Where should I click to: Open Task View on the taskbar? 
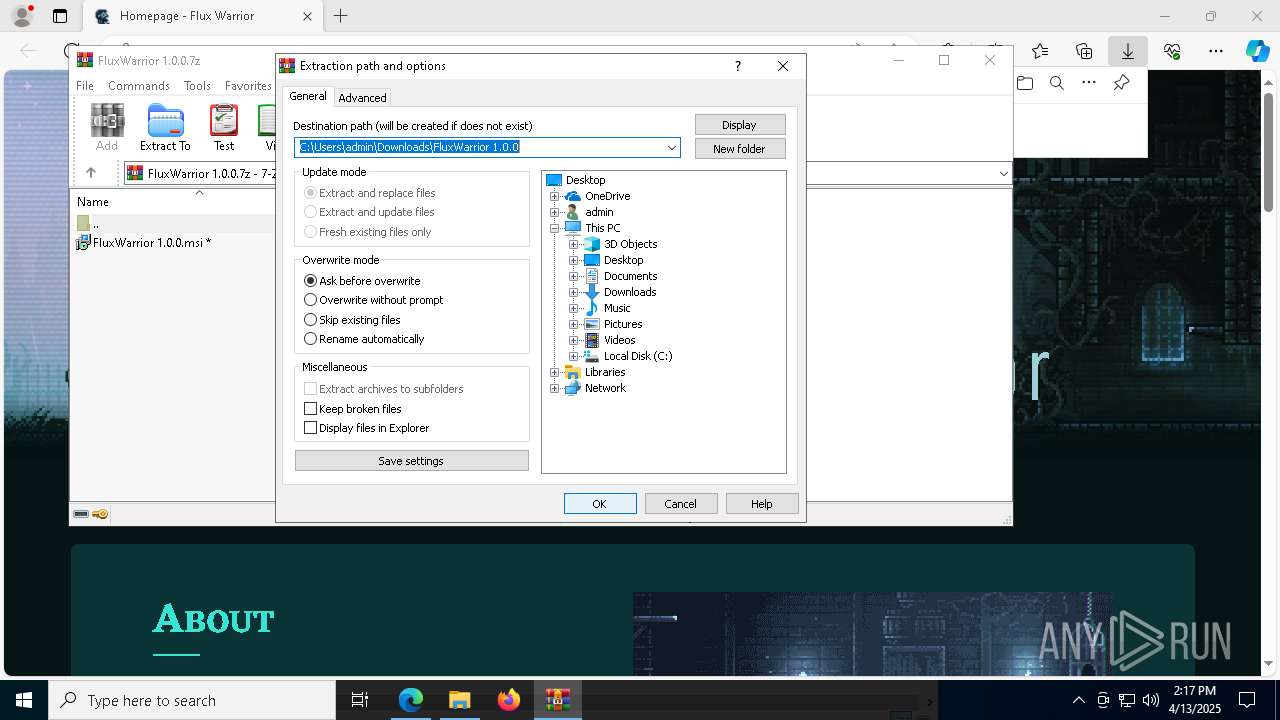click(x=360, y=700)
